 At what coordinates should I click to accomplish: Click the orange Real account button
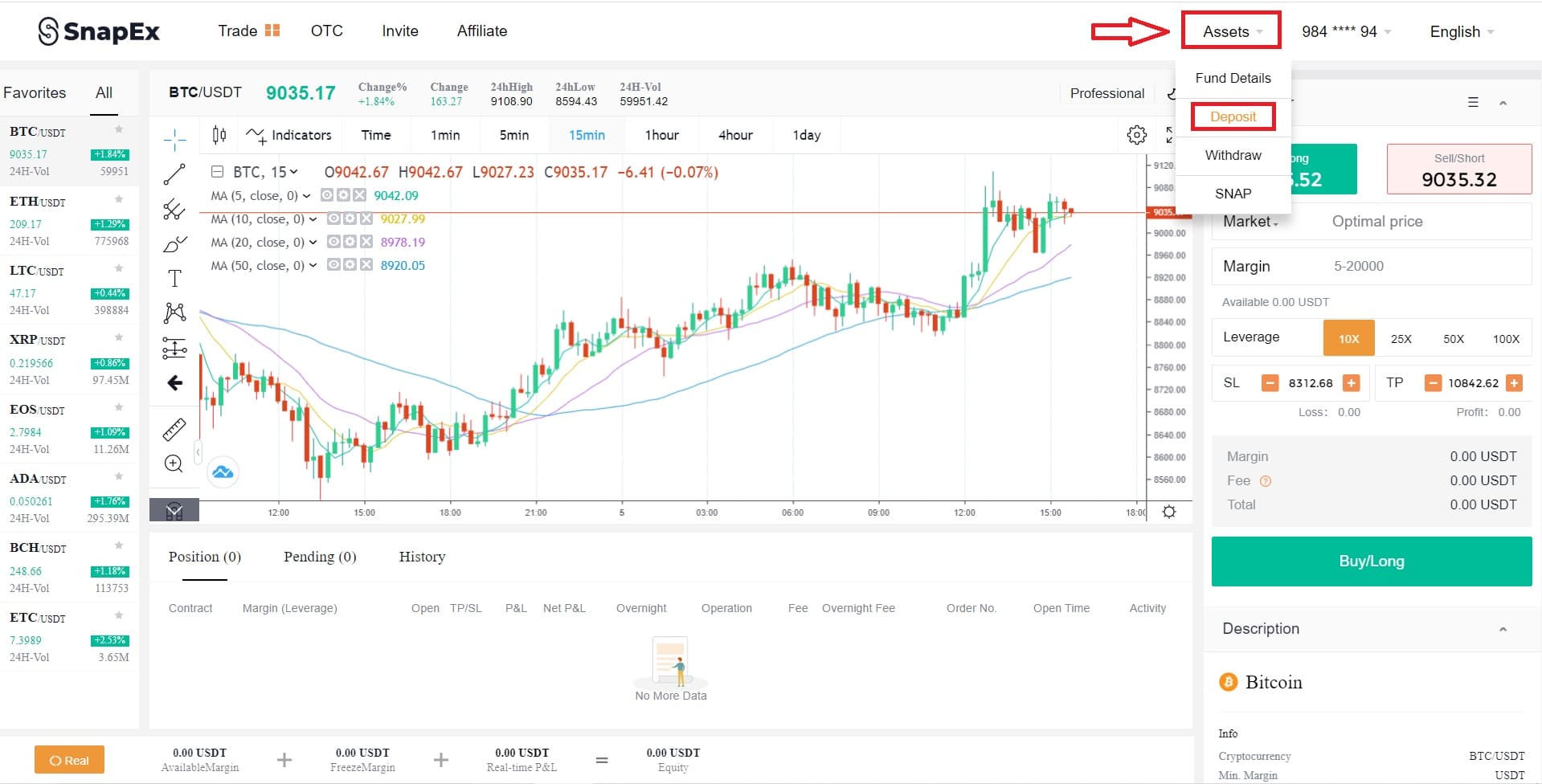[69, 760]
